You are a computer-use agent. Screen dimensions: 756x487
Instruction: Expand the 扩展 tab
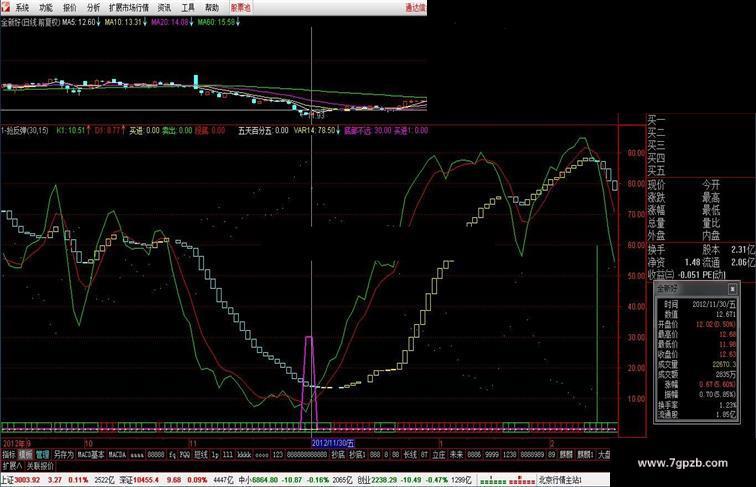12,466
